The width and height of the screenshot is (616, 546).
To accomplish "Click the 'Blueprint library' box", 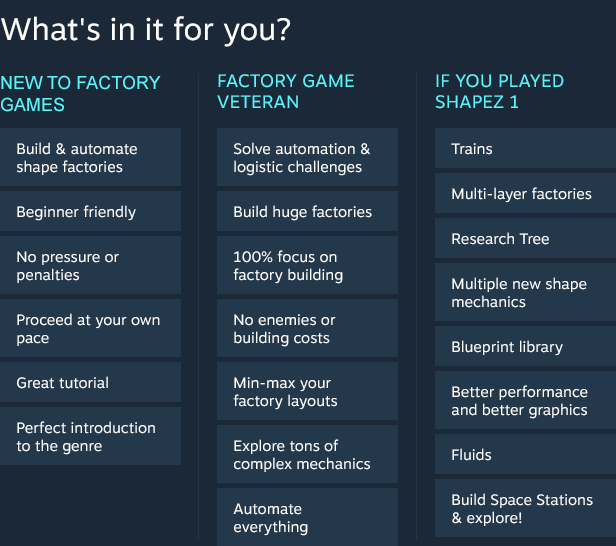I will pyautogui.click(x=525, y=347).
